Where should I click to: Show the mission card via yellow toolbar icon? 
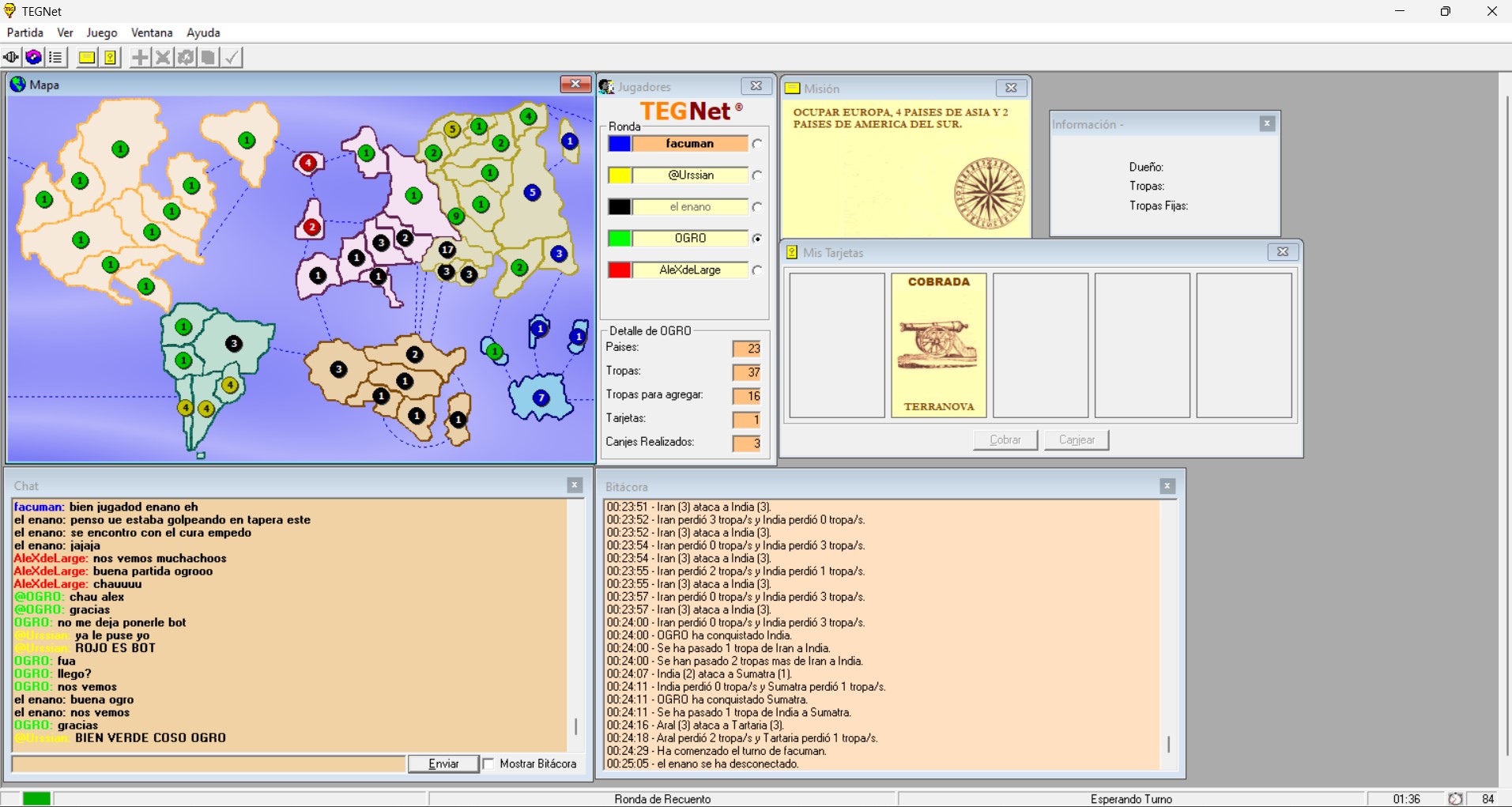click(x=87, y=57)
